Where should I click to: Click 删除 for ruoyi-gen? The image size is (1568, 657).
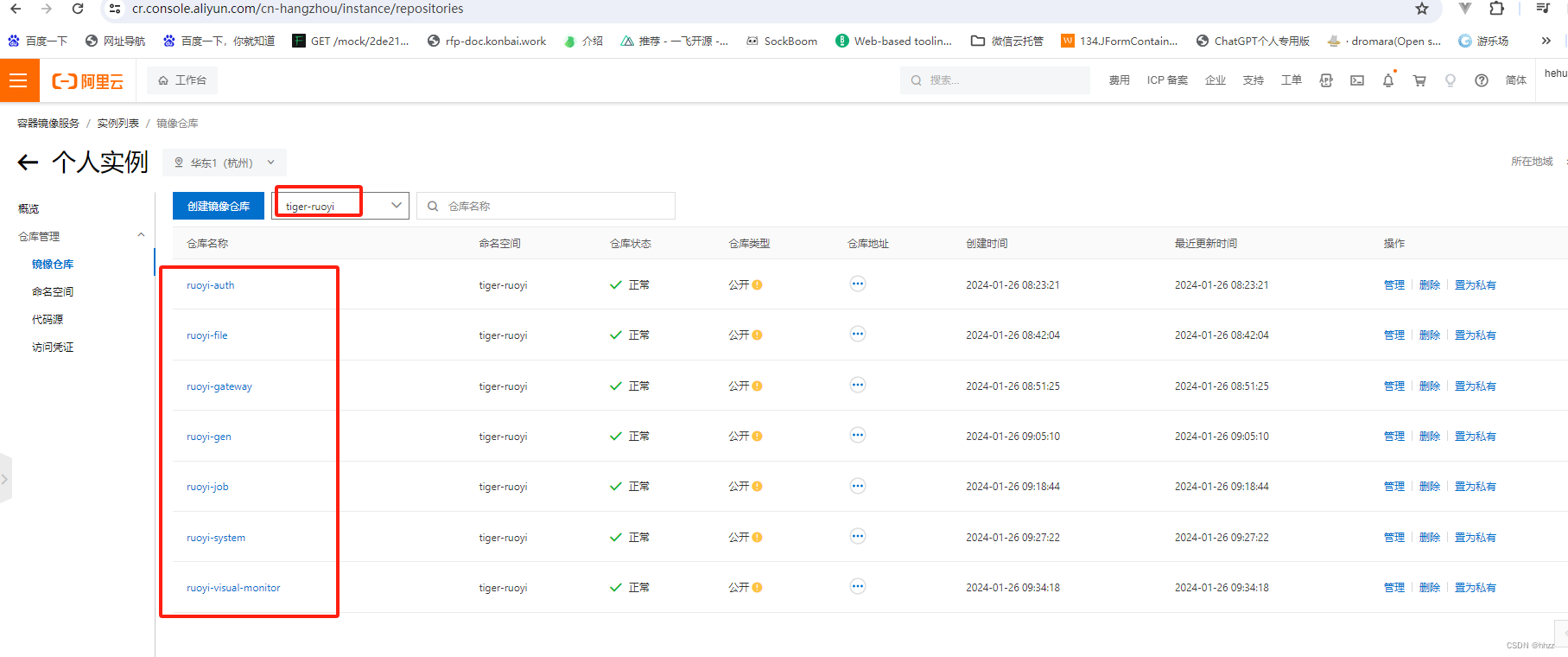pos(1430,437)
